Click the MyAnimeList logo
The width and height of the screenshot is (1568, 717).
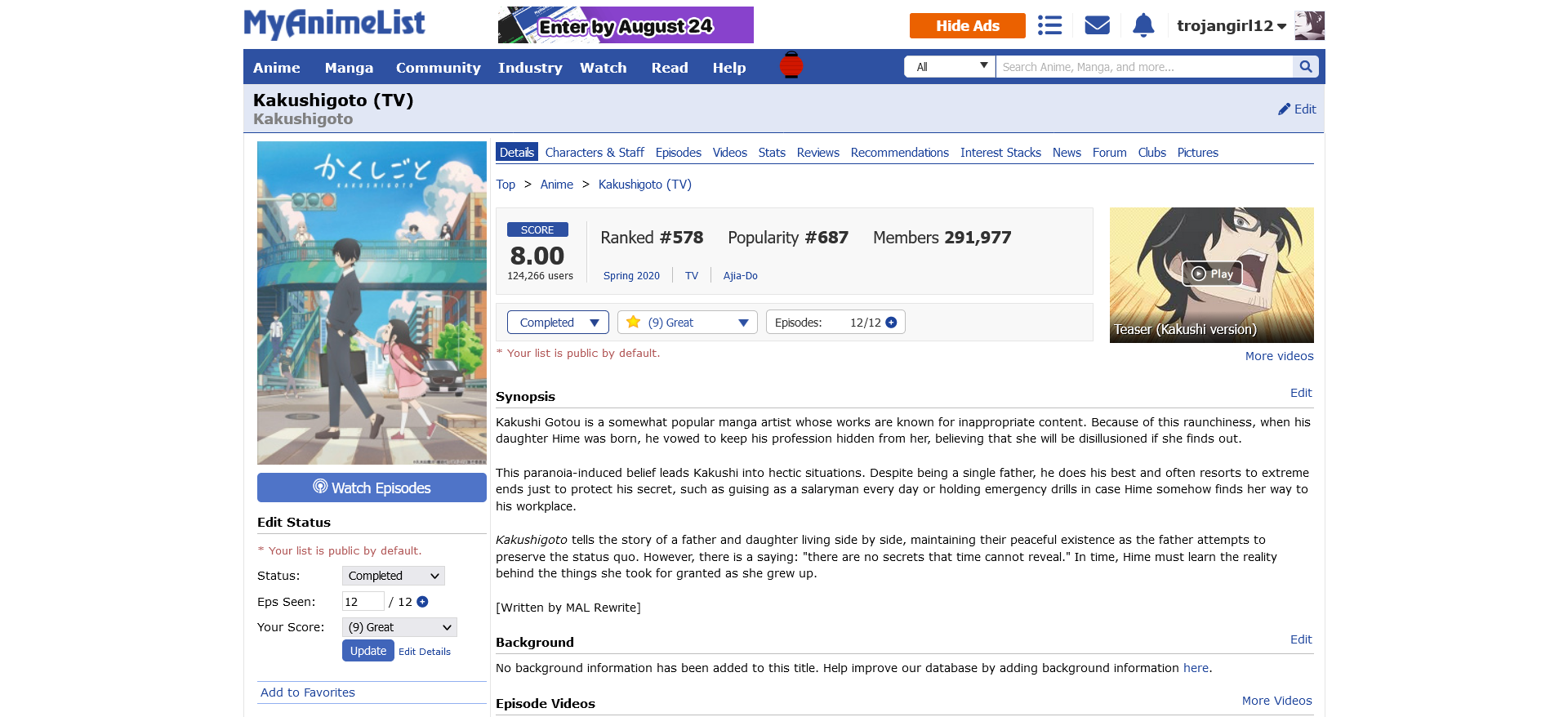(334, 24)
